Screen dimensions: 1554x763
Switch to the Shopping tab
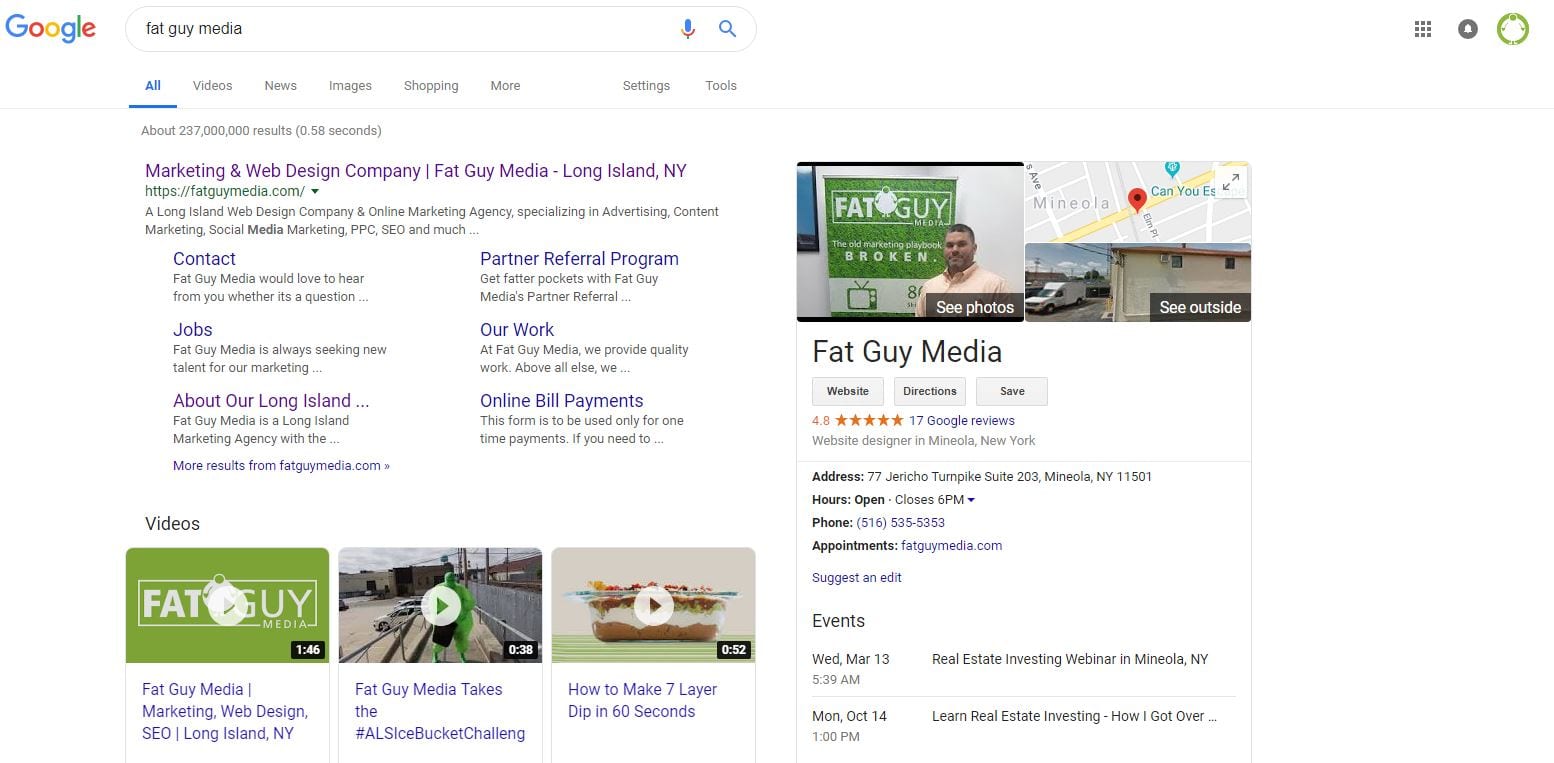pyautogui.click(x=431, y=86)
